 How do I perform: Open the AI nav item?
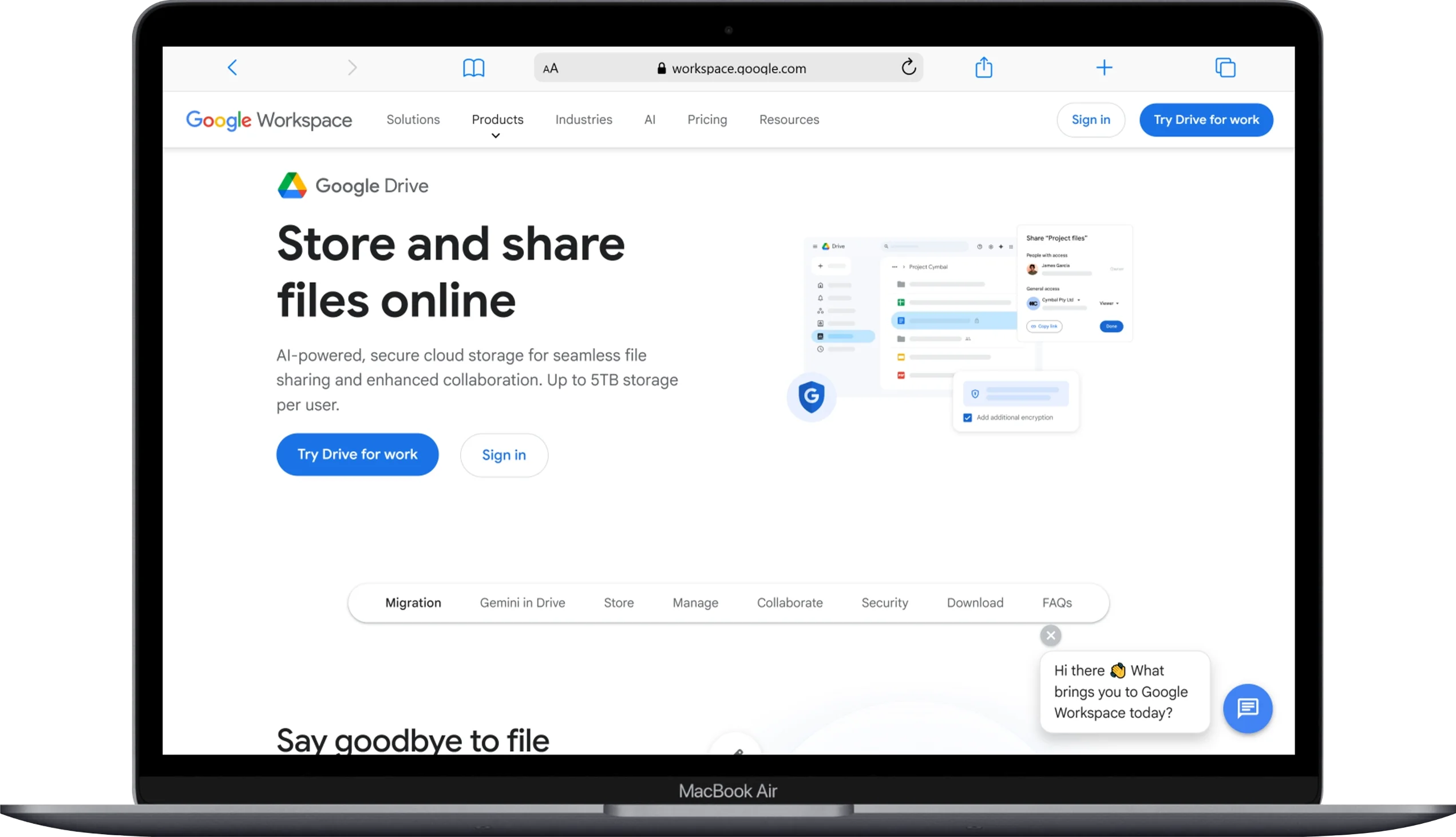pyautogui.click(x=649, y=120)
